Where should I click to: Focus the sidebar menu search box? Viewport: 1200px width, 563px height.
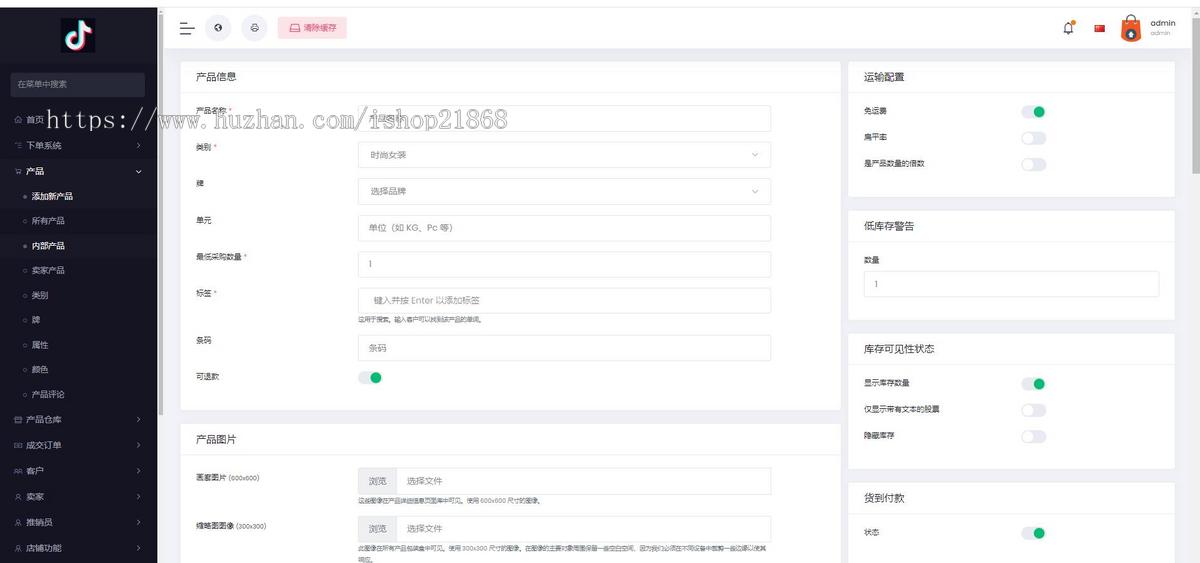[78, 84]
